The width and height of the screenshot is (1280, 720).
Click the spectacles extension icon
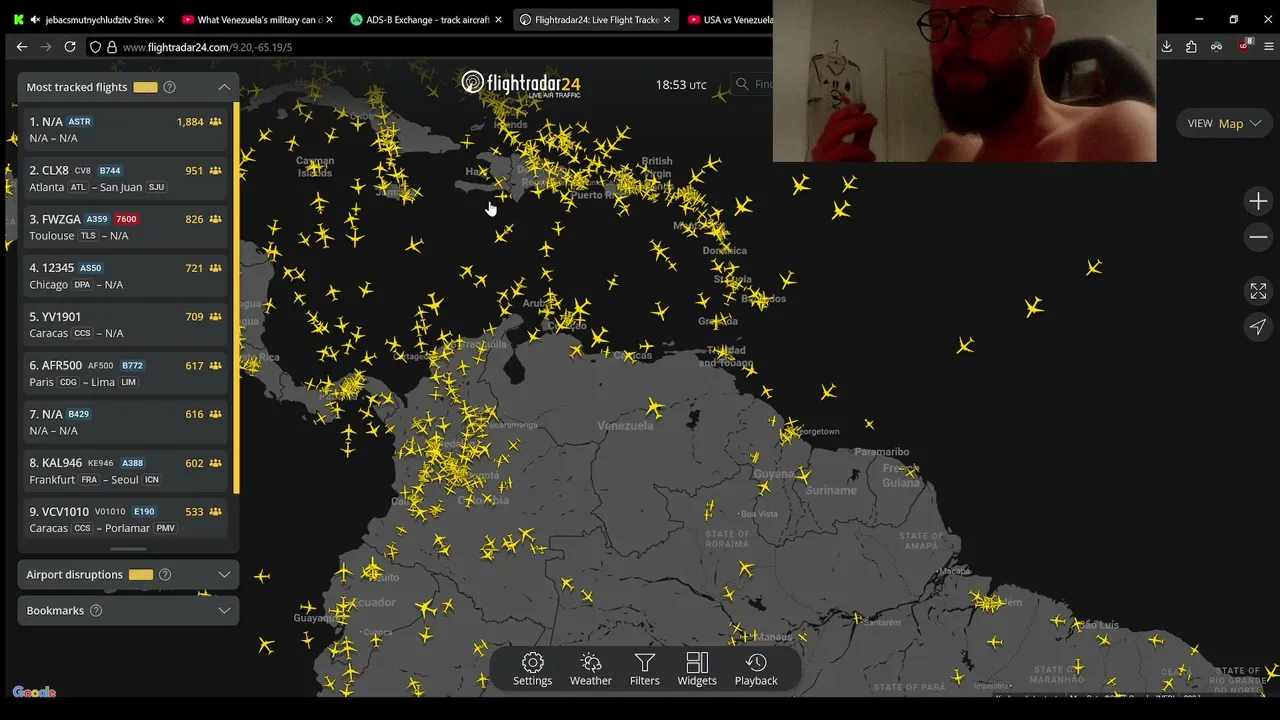(1216, 47)
